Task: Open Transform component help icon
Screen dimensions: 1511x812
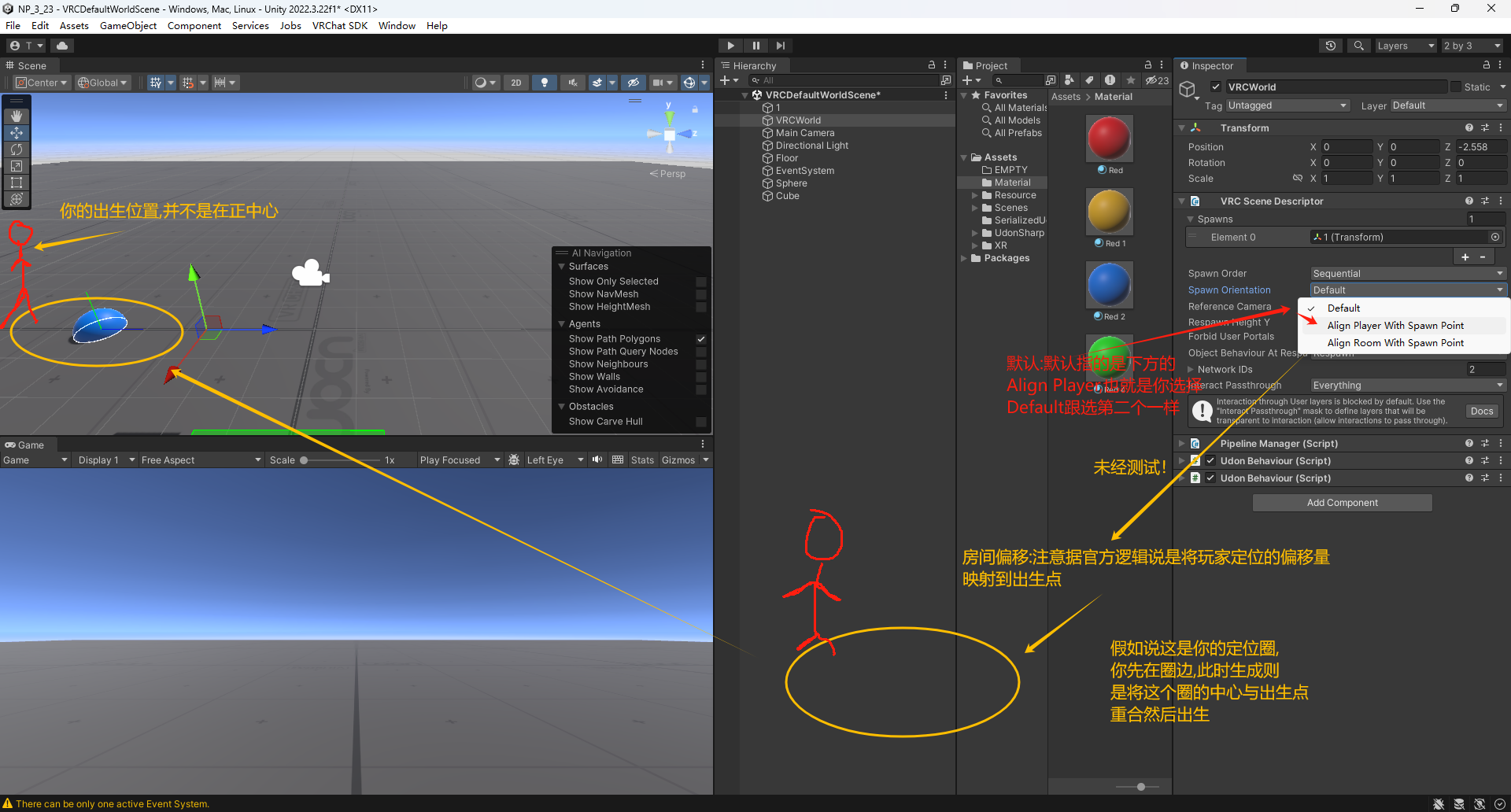Action: point(1469,127)
